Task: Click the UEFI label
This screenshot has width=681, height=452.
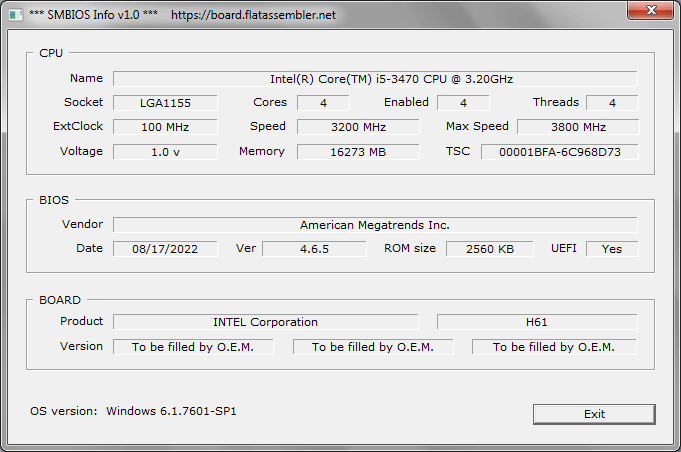Action: coord(564,248)
